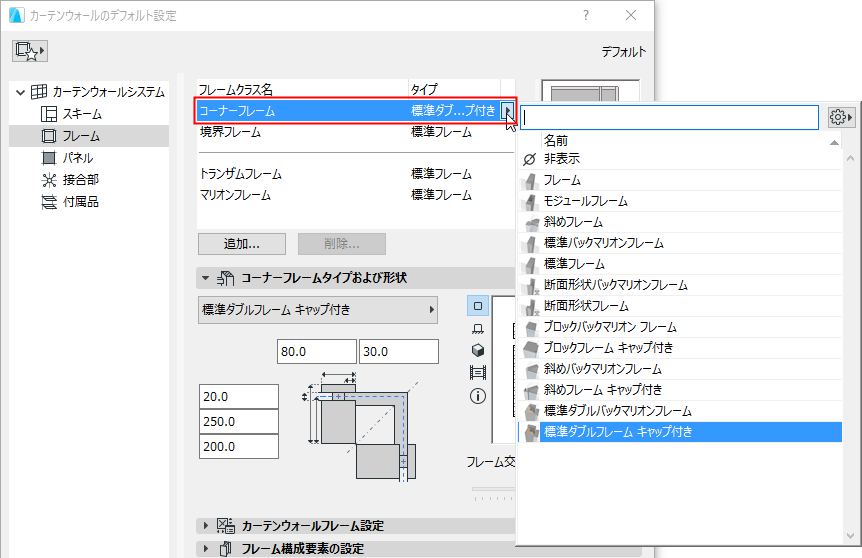The height and width of the screenshot is (558, 862).
Task: Choose 非表示 in the frame list
Action: tap(680, 159)
